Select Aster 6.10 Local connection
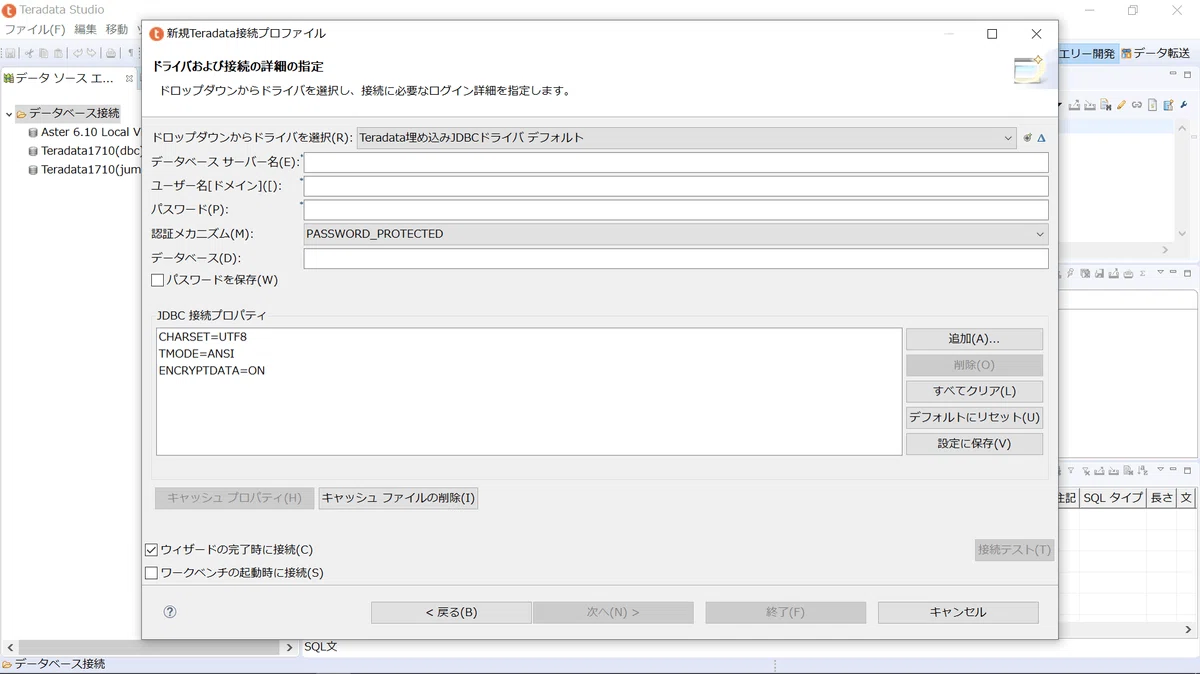This screenshot has height=674, width=1200. point(84,132)
